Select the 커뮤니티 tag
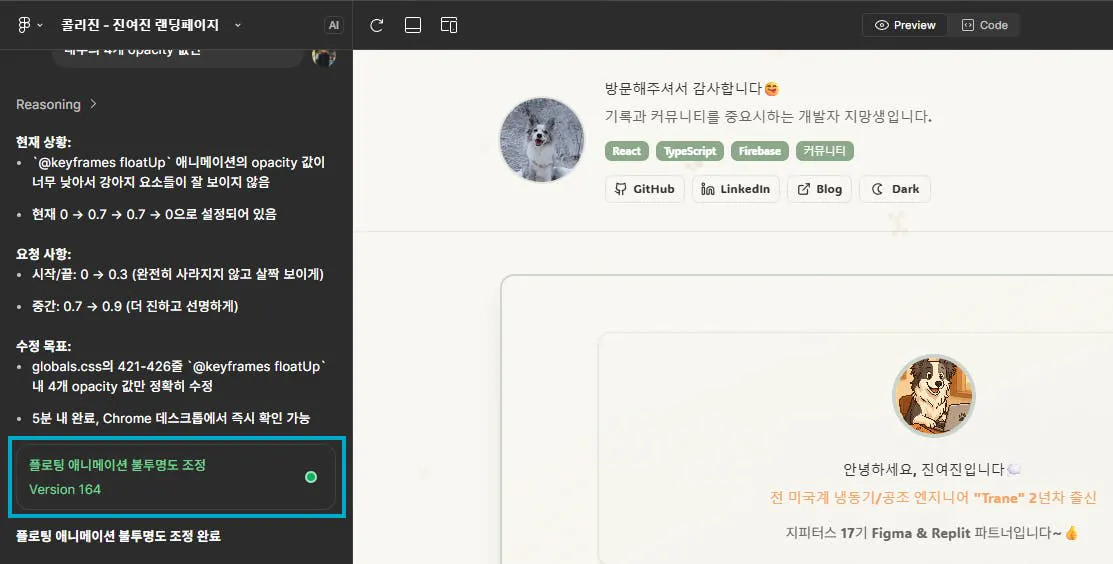The image size is (1113, 564). (825, 151)
